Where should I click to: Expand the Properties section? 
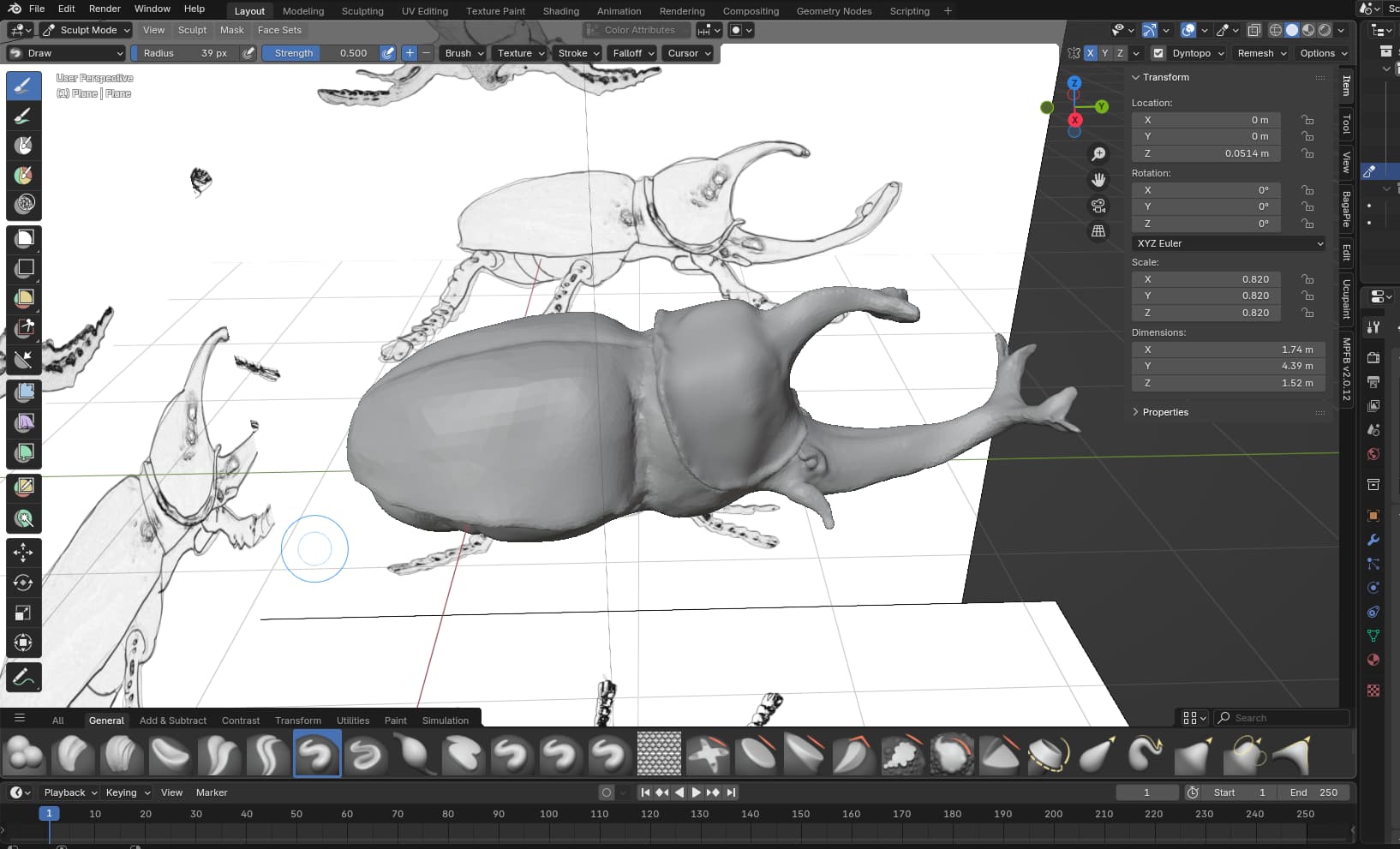coord(1164,412)
